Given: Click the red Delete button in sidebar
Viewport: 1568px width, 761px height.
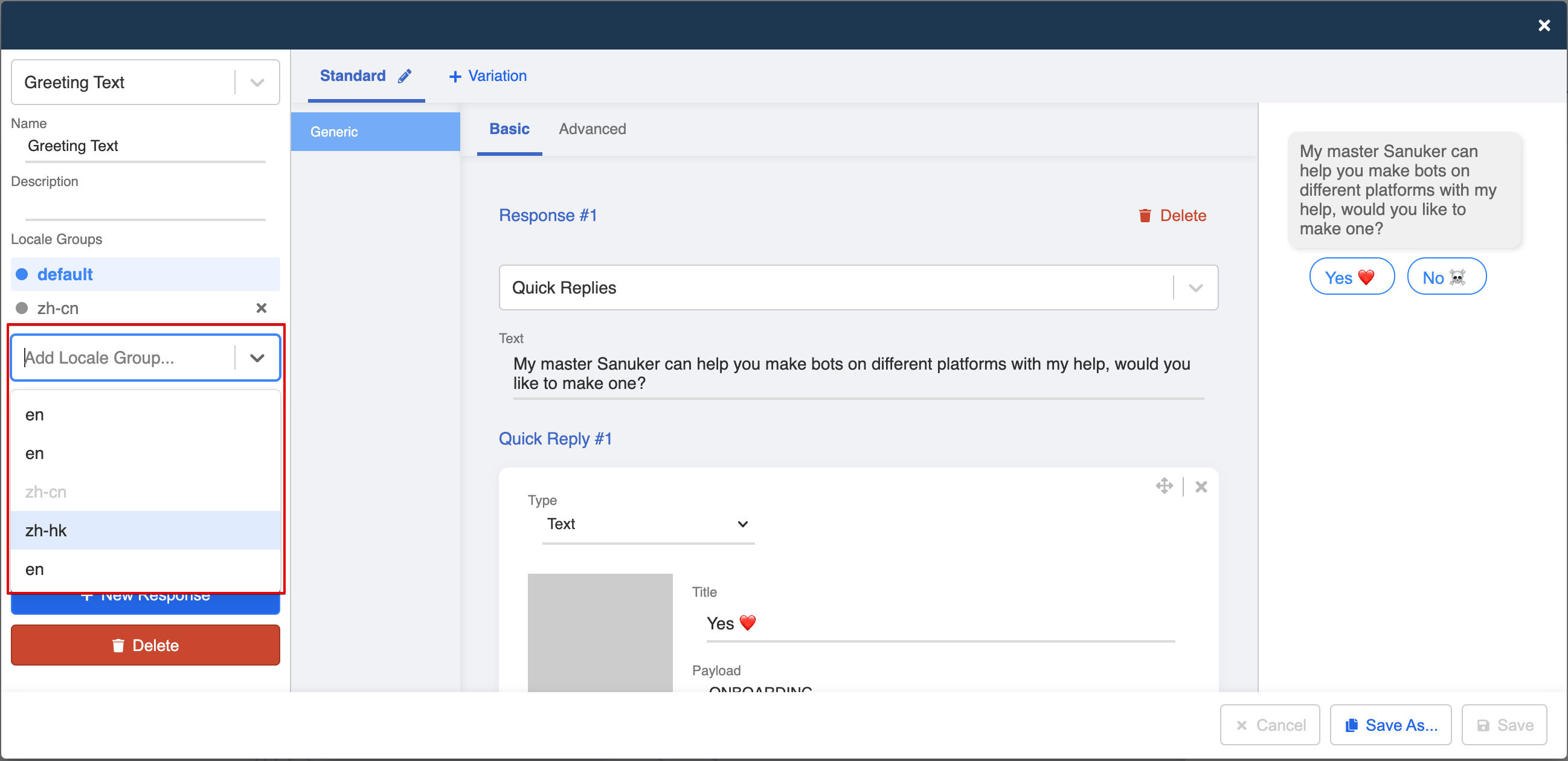Looking at the screenshot, I should click(146, 646).
